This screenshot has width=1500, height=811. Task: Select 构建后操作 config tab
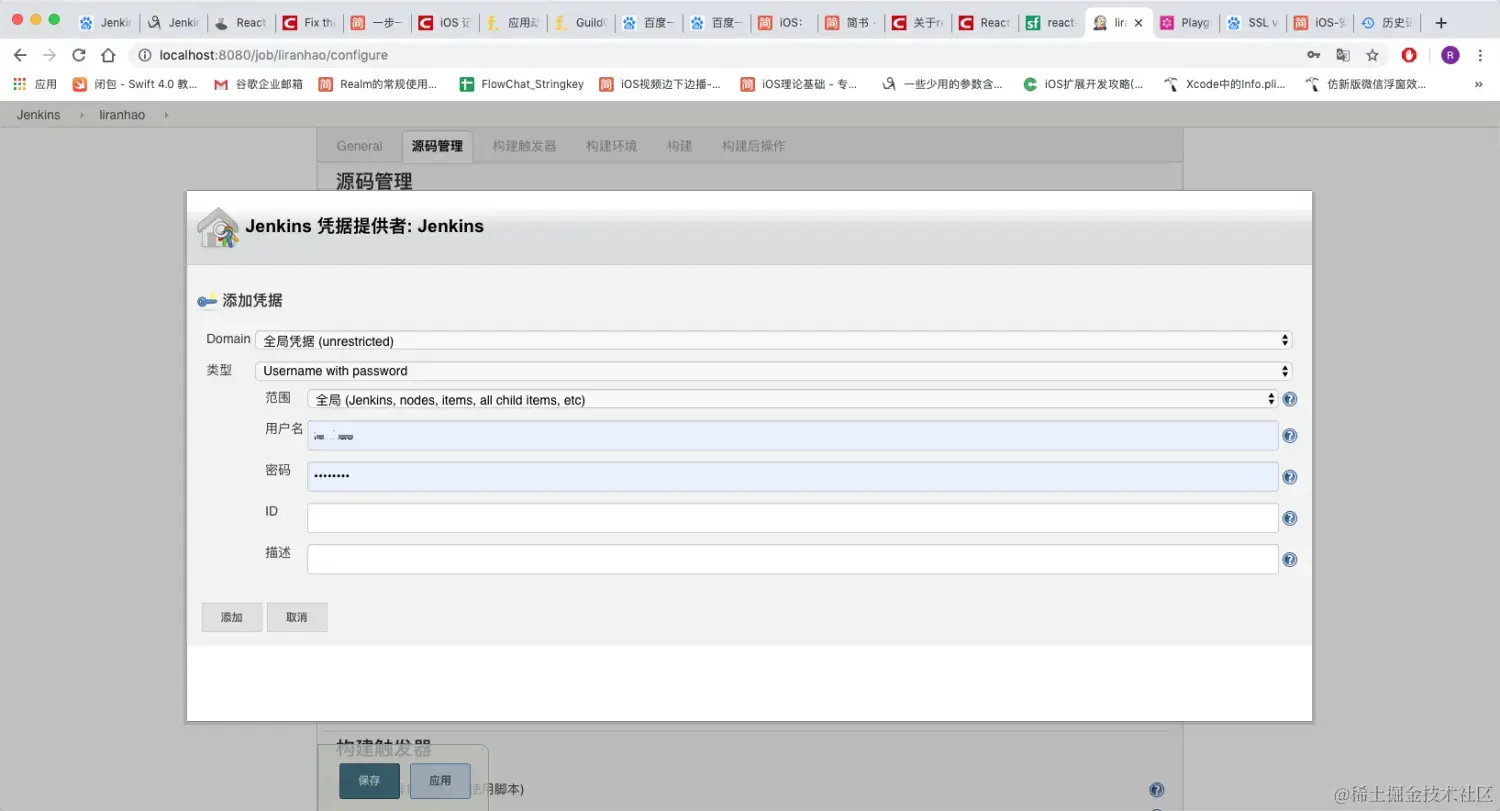click(x=753, y=146)
